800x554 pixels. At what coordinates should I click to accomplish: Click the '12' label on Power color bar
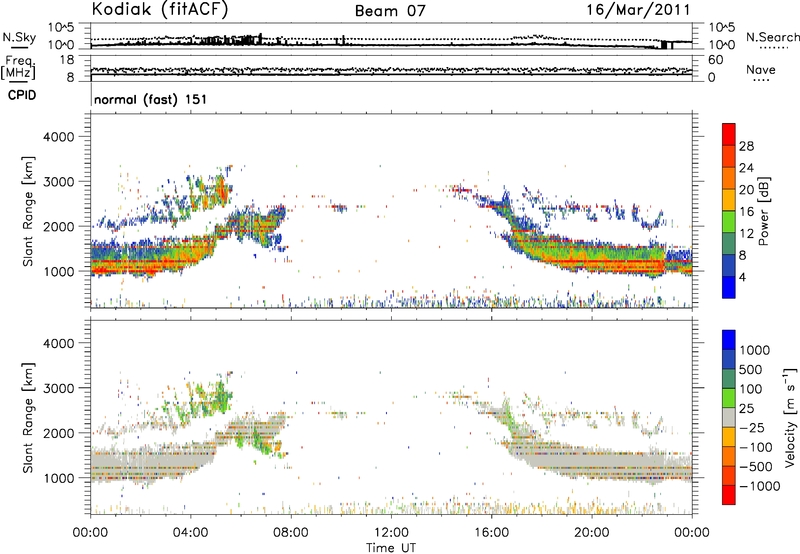click(746, 234)
